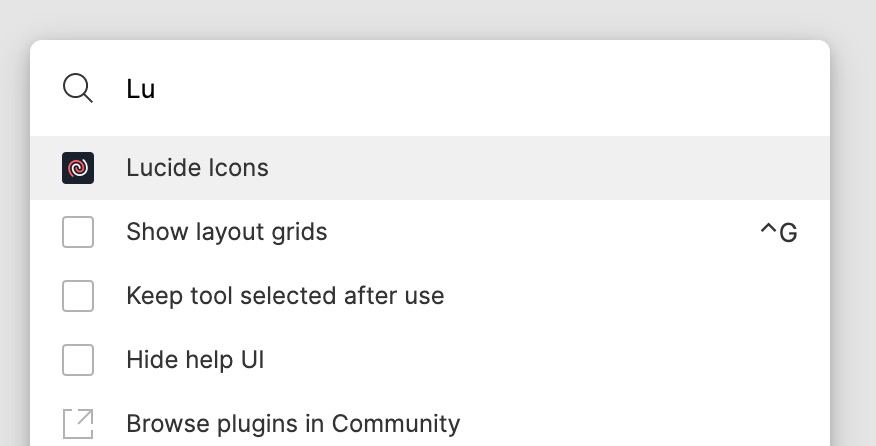Viewport: 876px width, 446px height.
Task: Click the Lucide Icons plugin logo
Action: (x=78, y=168)
